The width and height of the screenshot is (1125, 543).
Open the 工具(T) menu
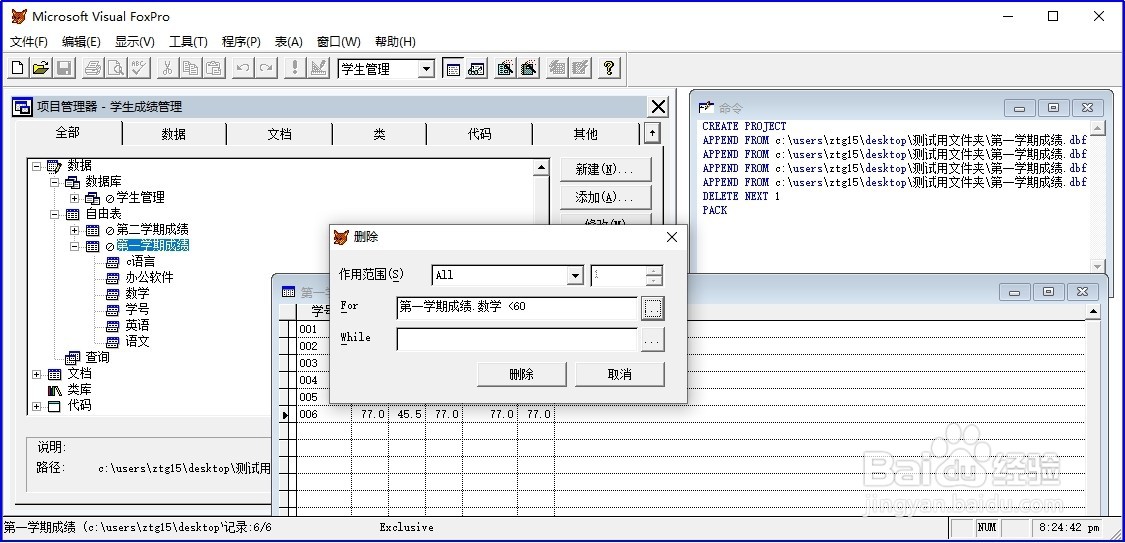click(x=188, y=42)
